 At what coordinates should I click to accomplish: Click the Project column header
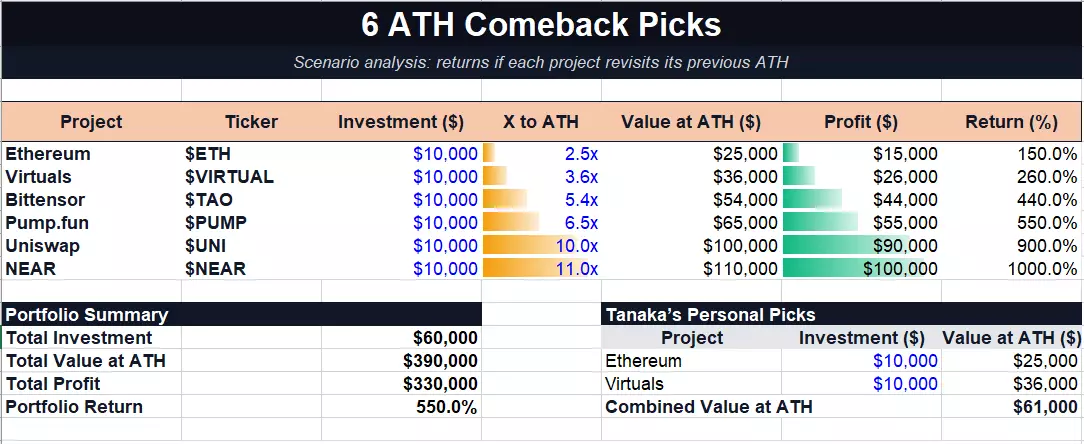click(91, 122)
